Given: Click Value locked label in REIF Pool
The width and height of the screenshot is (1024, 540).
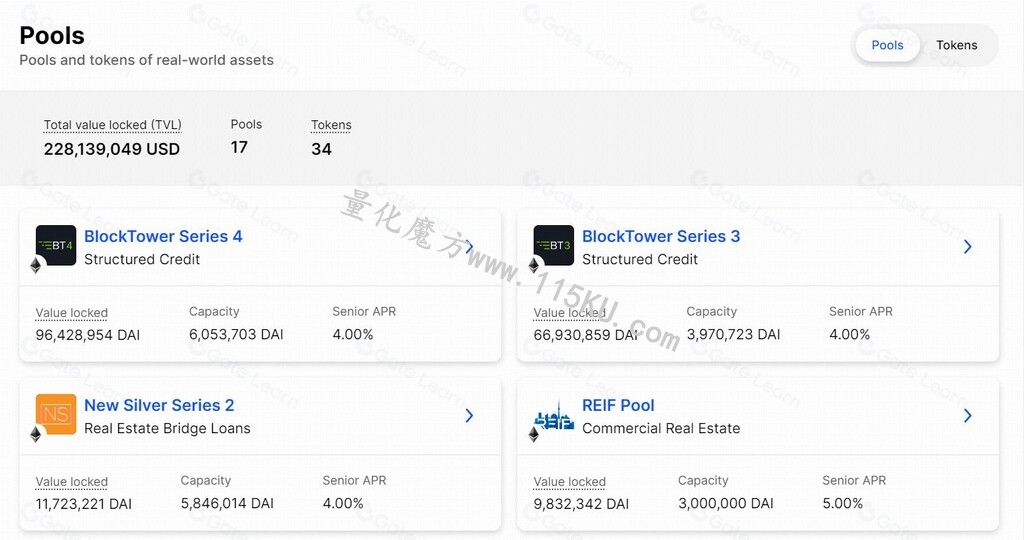Looking at the screenshot, I should [x=569, y=482].
